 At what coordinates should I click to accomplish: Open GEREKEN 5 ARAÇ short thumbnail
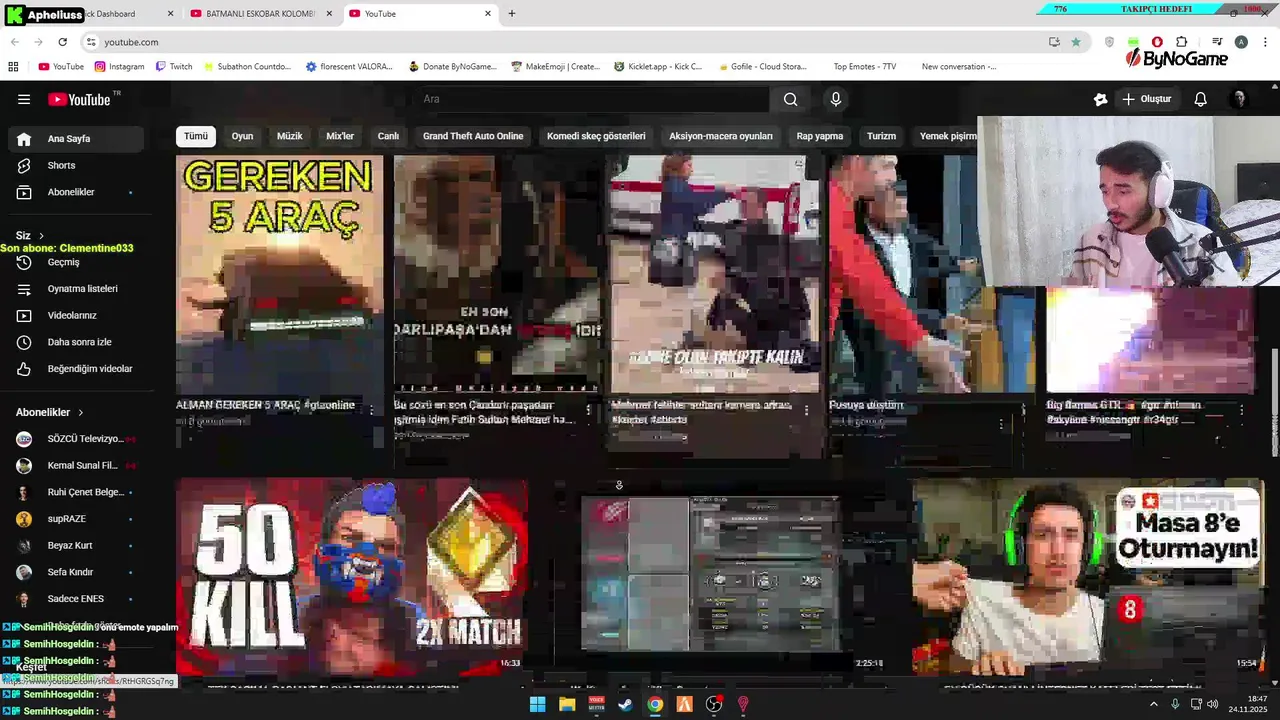click(280, 274)
